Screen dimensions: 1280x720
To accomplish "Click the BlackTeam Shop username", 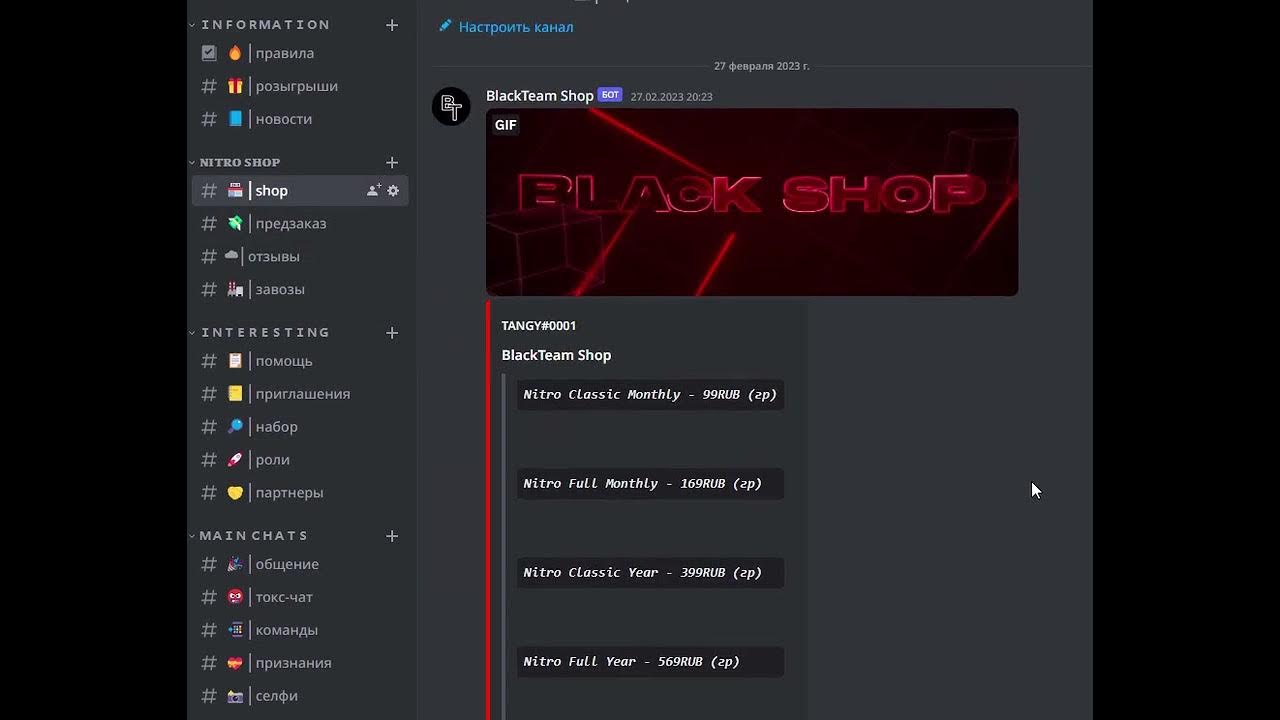I will pos(540,96).
